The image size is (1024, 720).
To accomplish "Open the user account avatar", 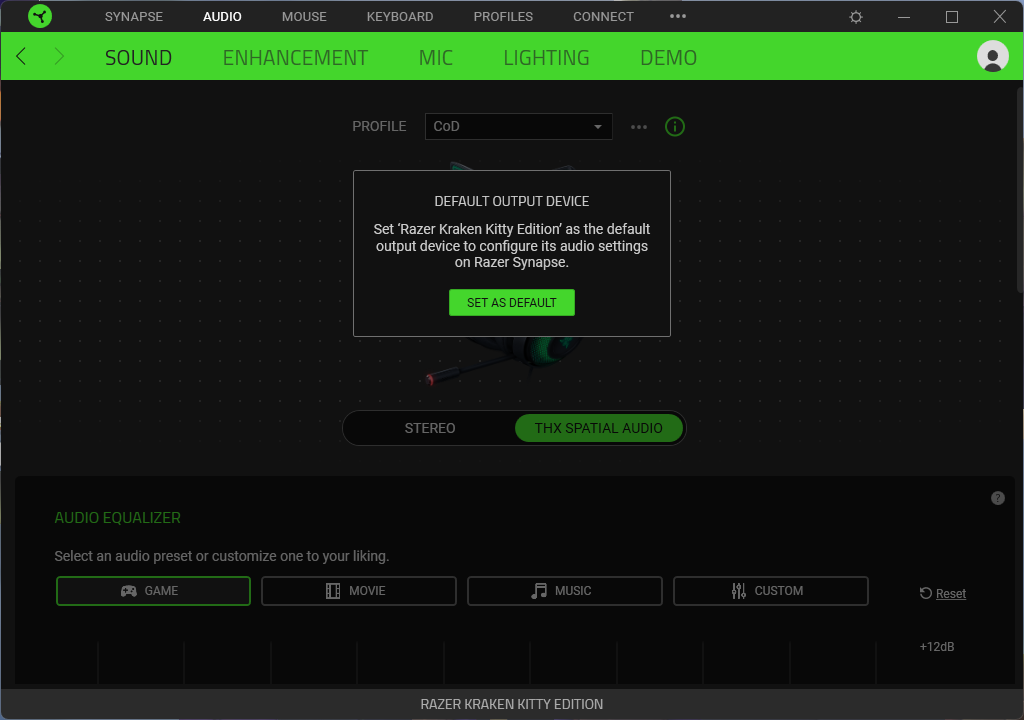I will tap(992, 56).
